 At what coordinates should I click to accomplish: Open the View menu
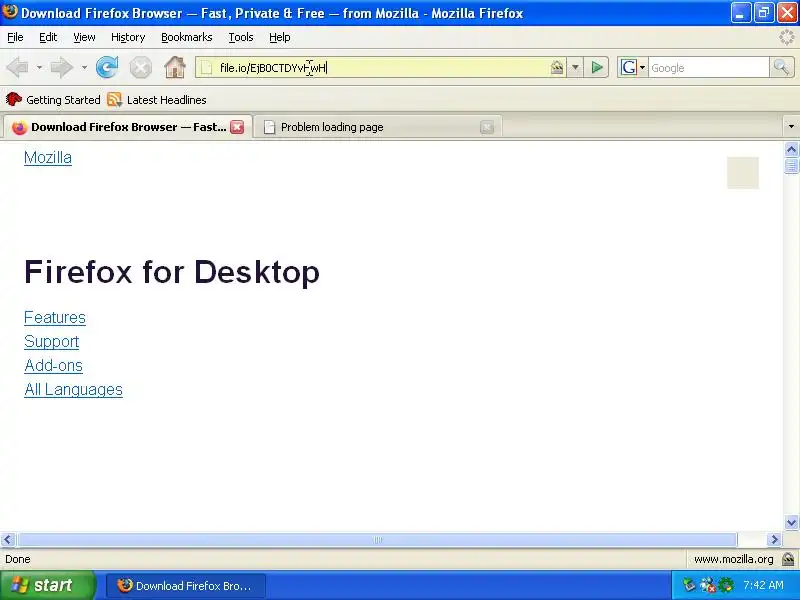[84, 37]
